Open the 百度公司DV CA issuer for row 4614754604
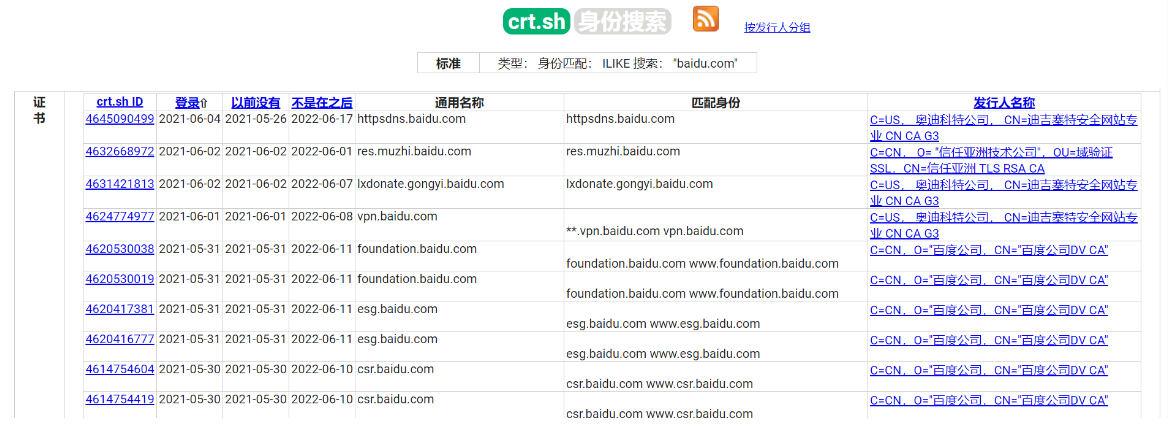Image resolution: width=1168 pixels, height=431 pixels. pyautogui.click(x=988, y=369)
